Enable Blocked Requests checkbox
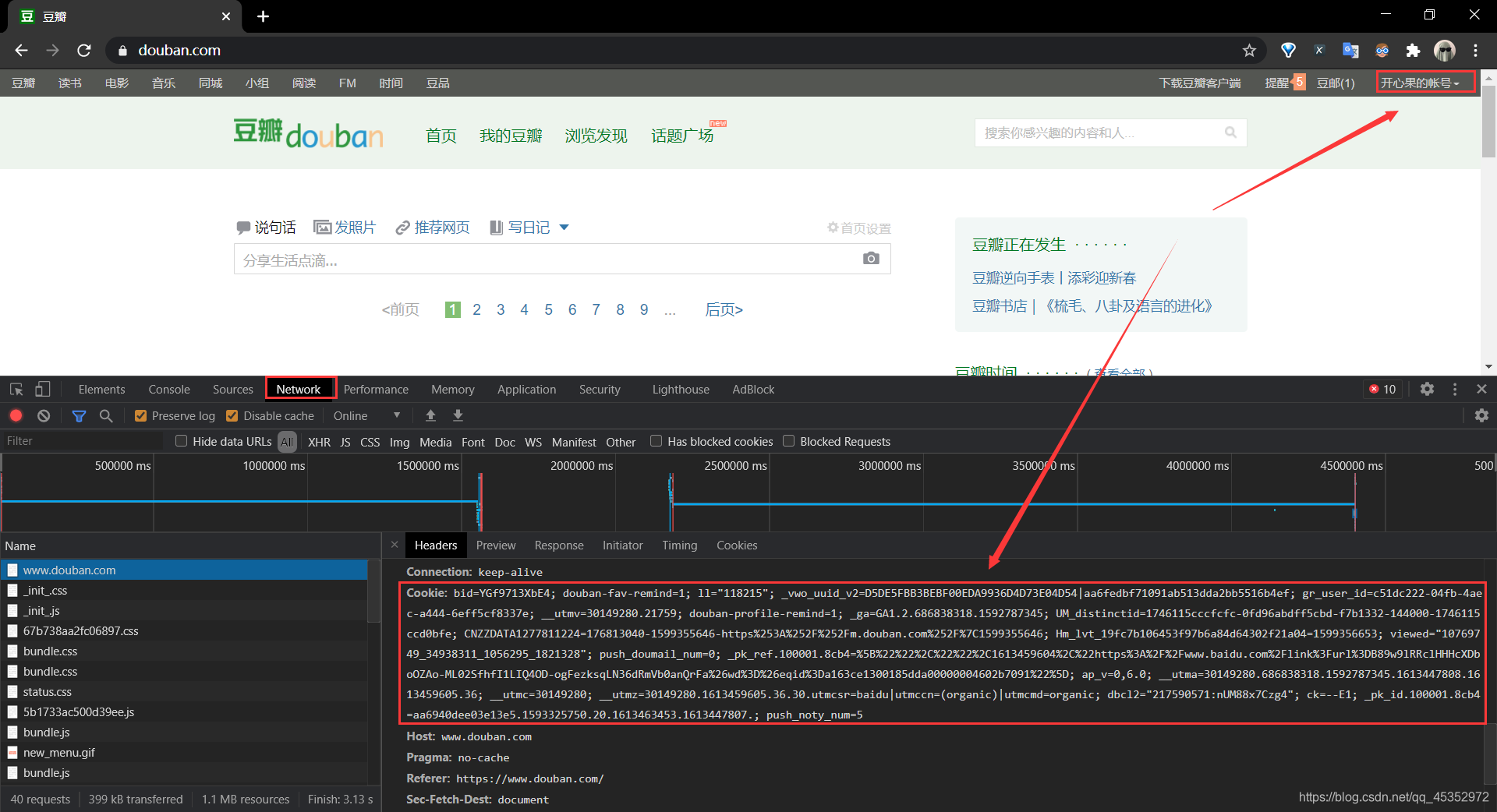 [x=789, y=441]
